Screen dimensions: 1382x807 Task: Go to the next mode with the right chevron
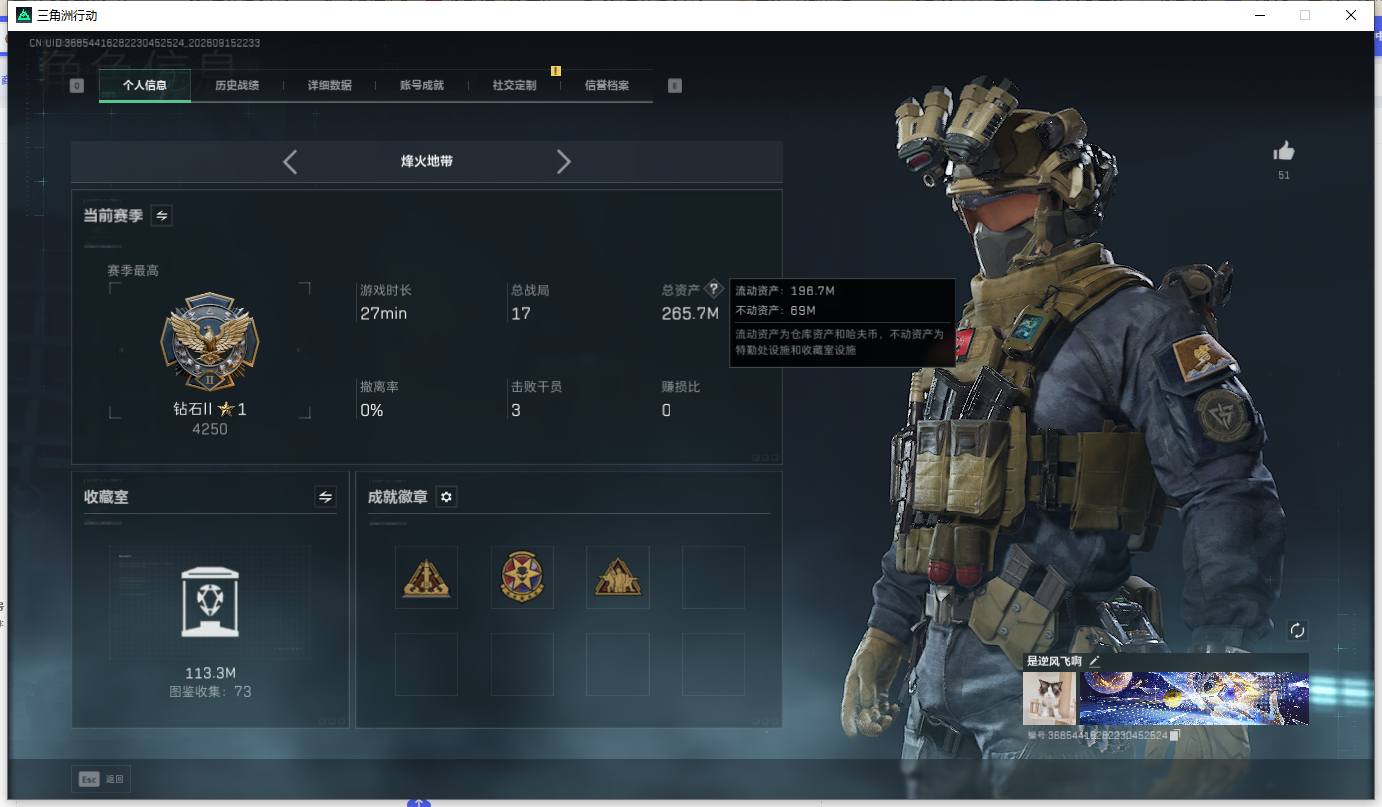coord(563,161)
